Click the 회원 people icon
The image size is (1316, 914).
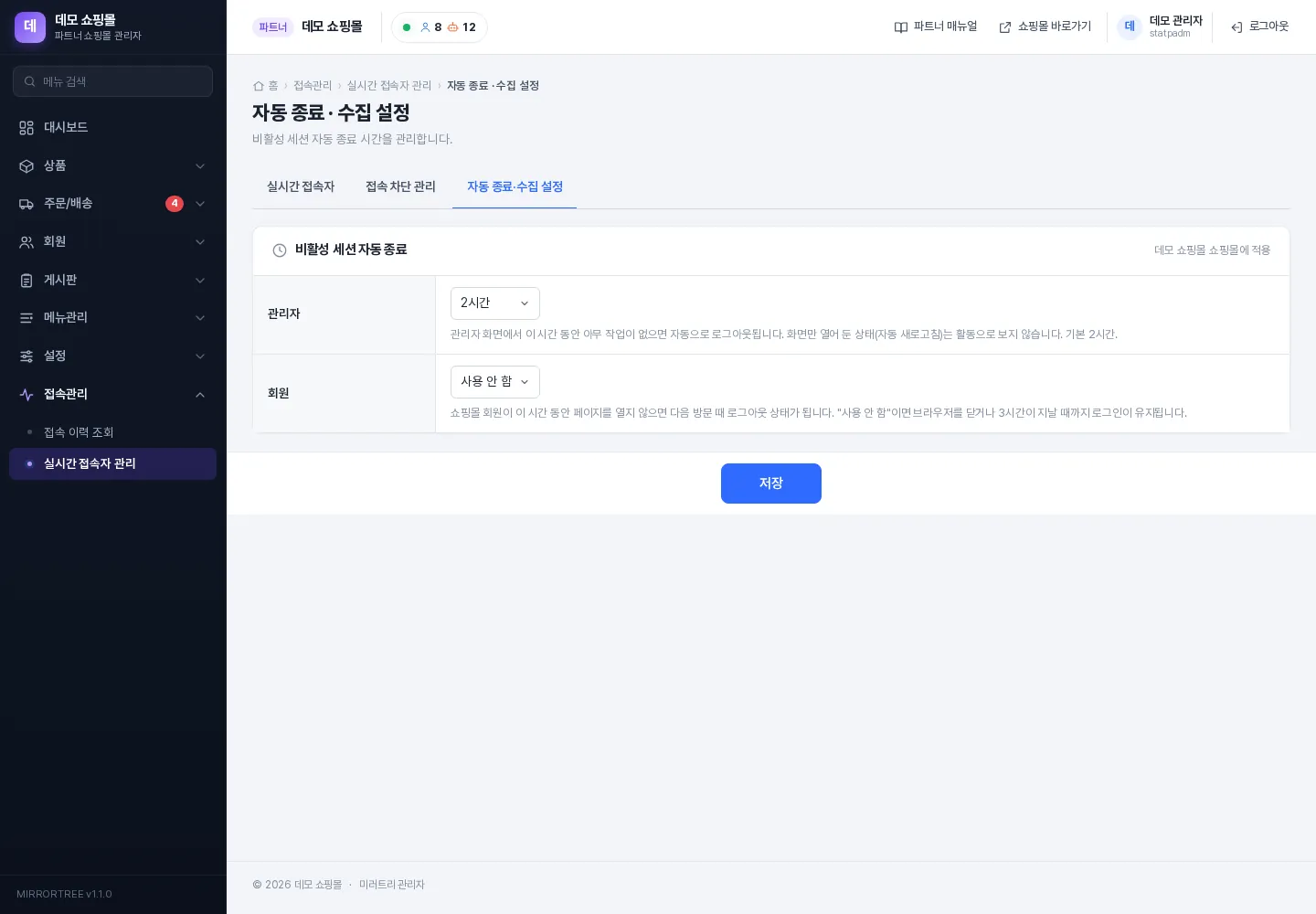point(27,242)
